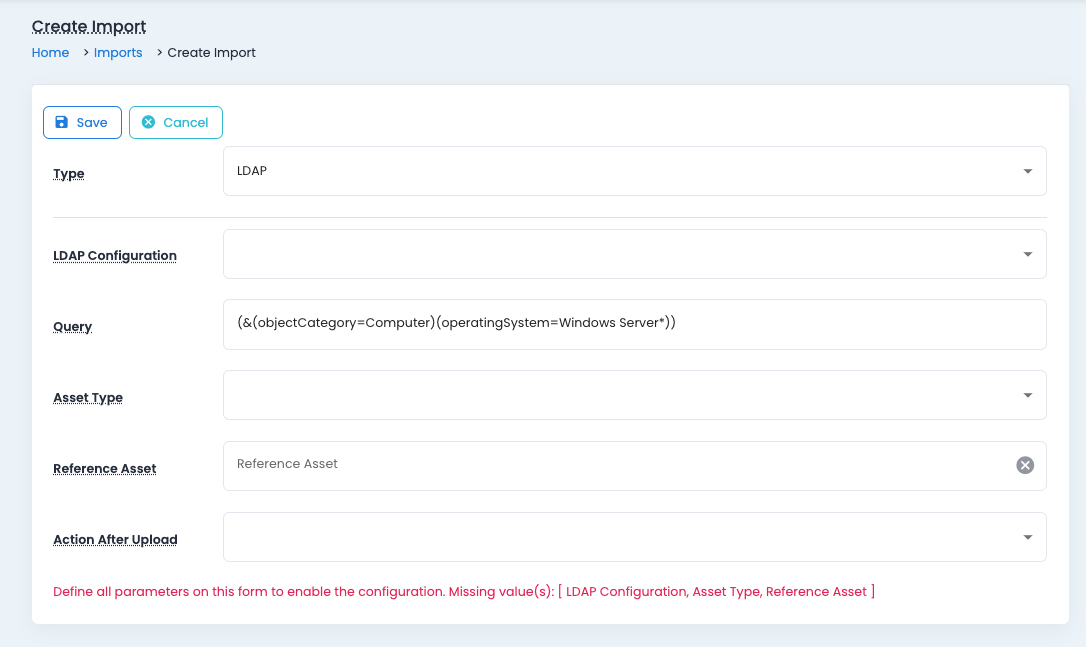The image size is (1086, 647).
Task: Go to Home via breadcrumb
Action: [x=50, y=53]
